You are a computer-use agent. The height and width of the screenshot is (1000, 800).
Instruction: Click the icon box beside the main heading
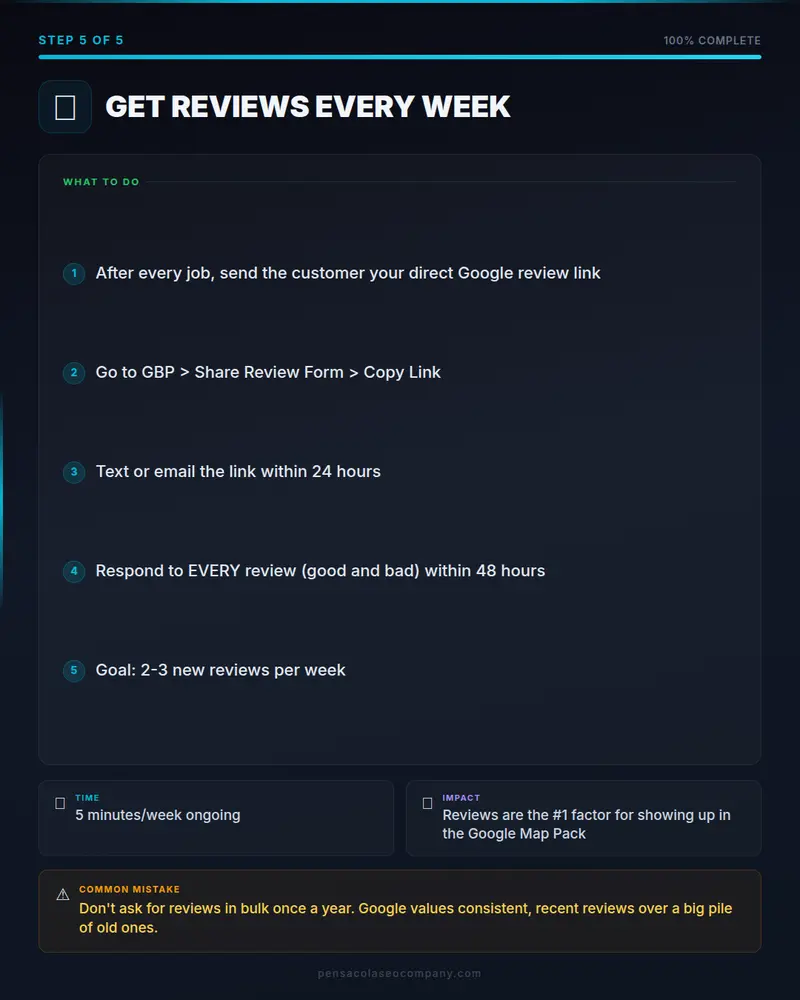(x=65, y=107)
